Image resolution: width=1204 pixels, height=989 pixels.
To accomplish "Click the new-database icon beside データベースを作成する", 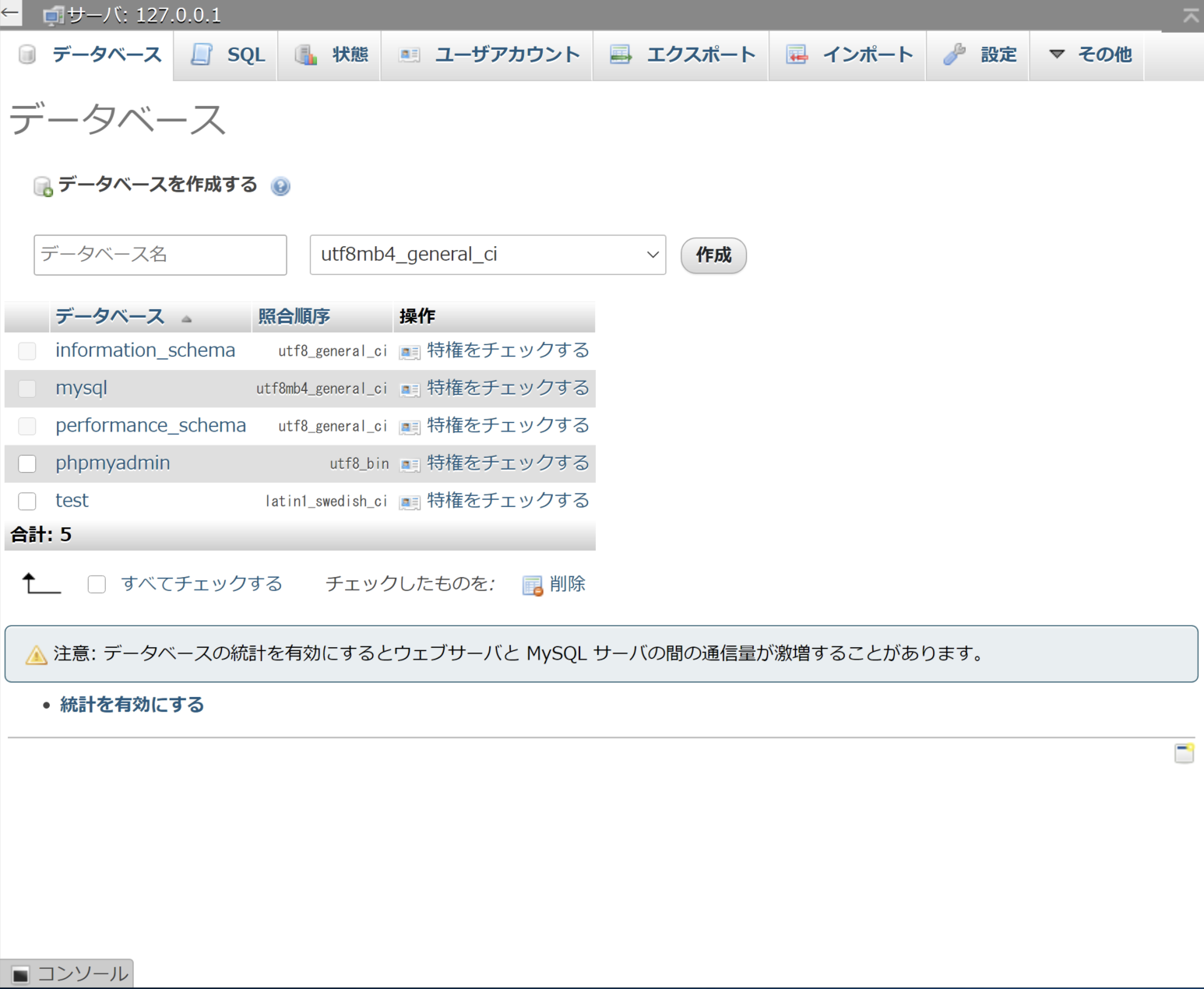I will click(x=43, y=187).
